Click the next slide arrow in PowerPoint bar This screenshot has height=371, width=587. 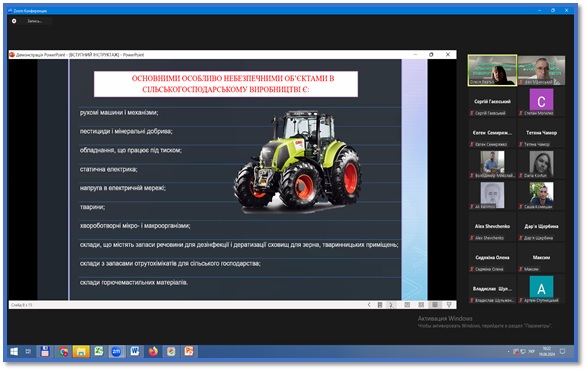[x=391, y=305]
